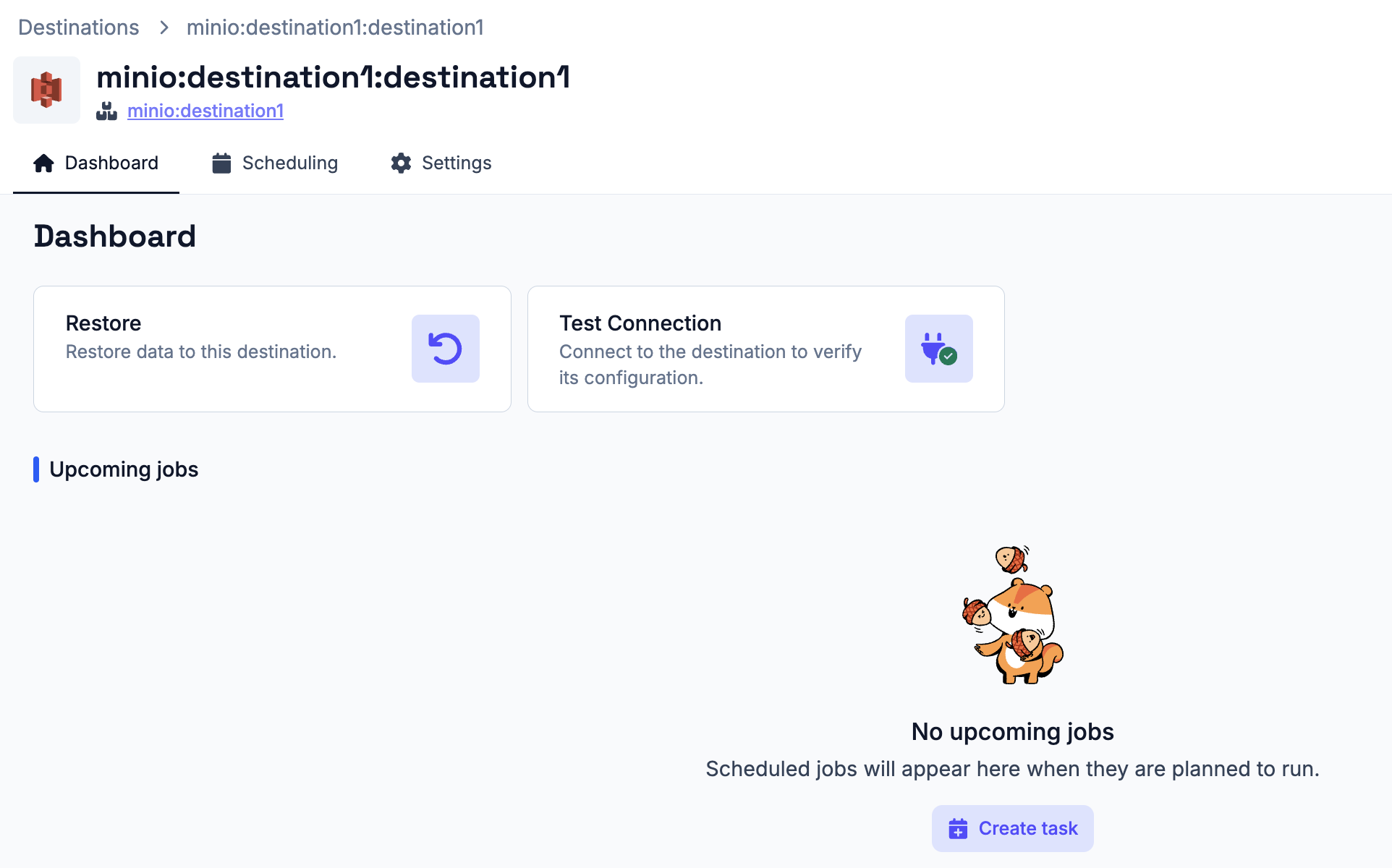Click the Upcoming jobs section heading
The height and width of the screenshot is (868, 1392).
tap(124, 469)
